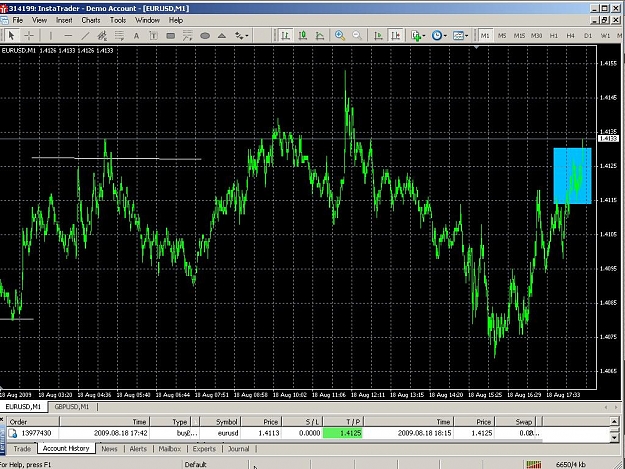This screenshot has height=469, width=625.
Task: Switch chart to Bar Chart mode
Action: pos(285,36)
